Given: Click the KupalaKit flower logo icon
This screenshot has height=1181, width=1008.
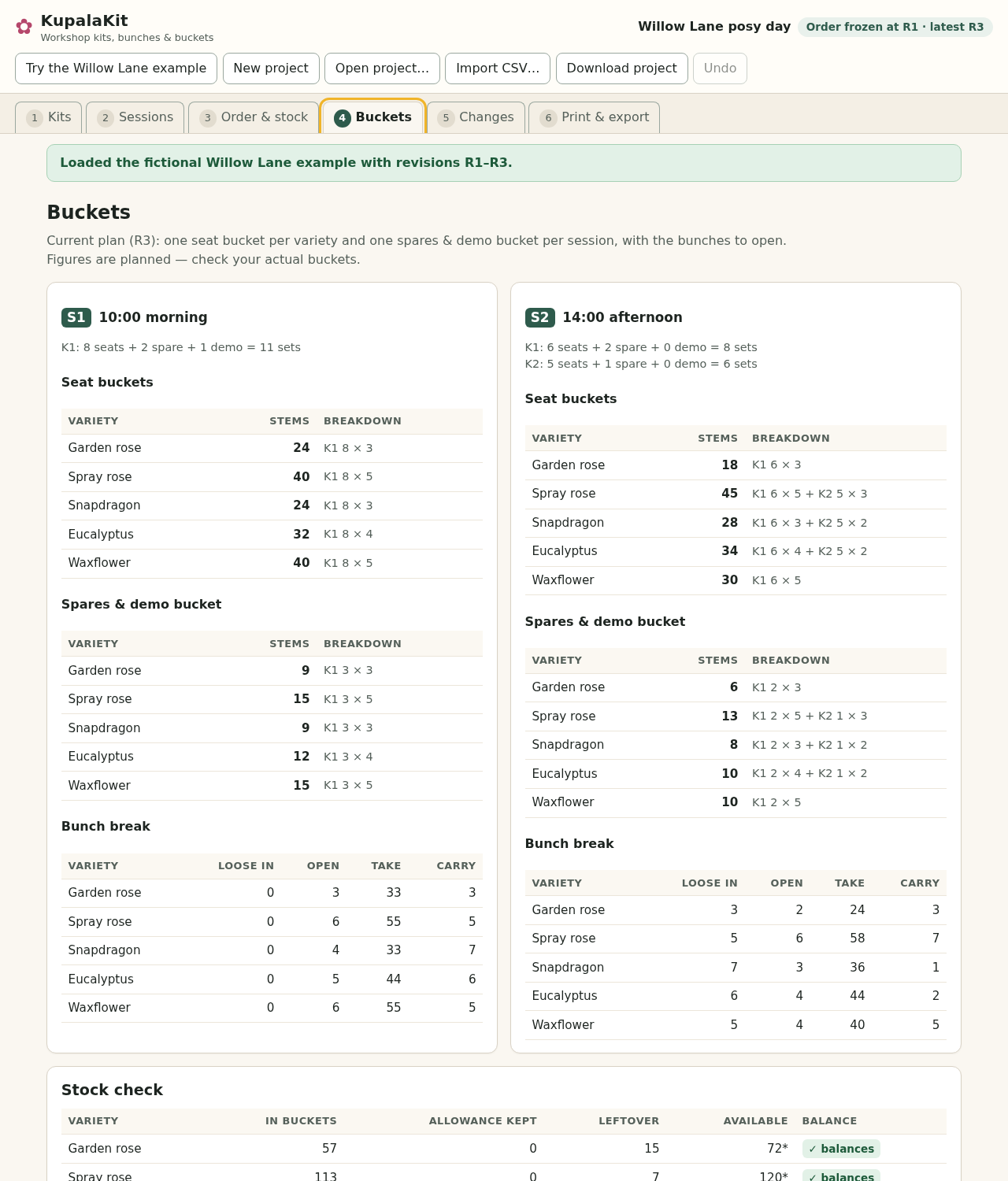Looking at the screenshot, I should pyautogui.click(x=24, y=27).
